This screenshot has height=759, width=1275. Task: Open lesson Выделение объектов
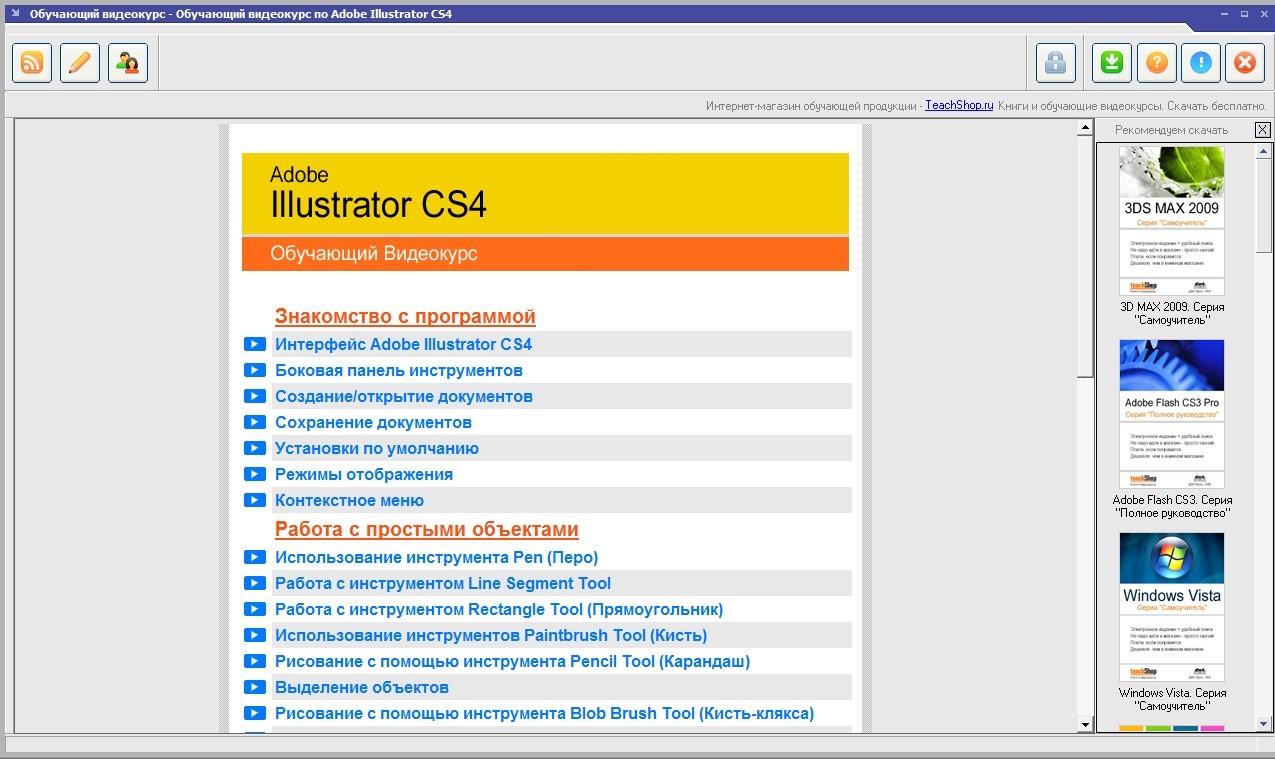(x=362, y=687)
